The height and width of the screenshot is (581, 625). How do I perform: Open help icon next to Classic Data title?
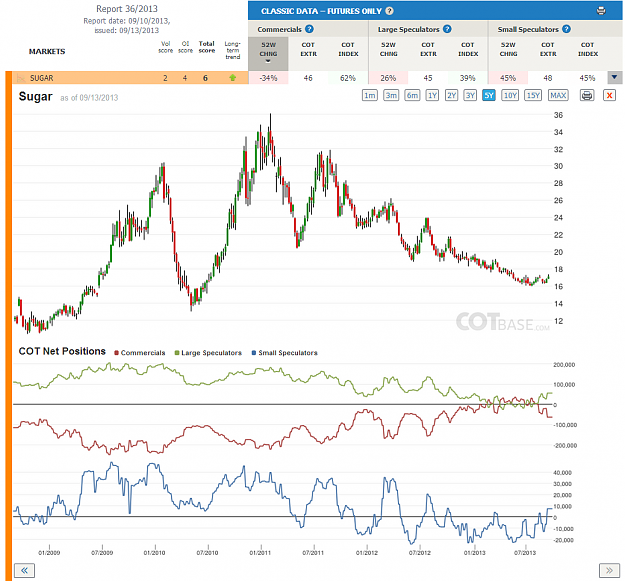click(x=389, y=11)
